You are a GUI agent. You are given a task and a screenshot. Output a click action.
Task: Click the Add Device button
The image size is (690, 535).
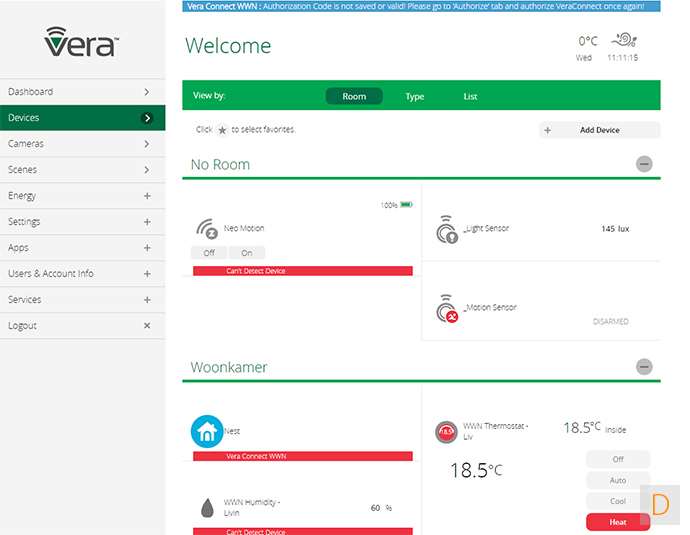point(599,130)
